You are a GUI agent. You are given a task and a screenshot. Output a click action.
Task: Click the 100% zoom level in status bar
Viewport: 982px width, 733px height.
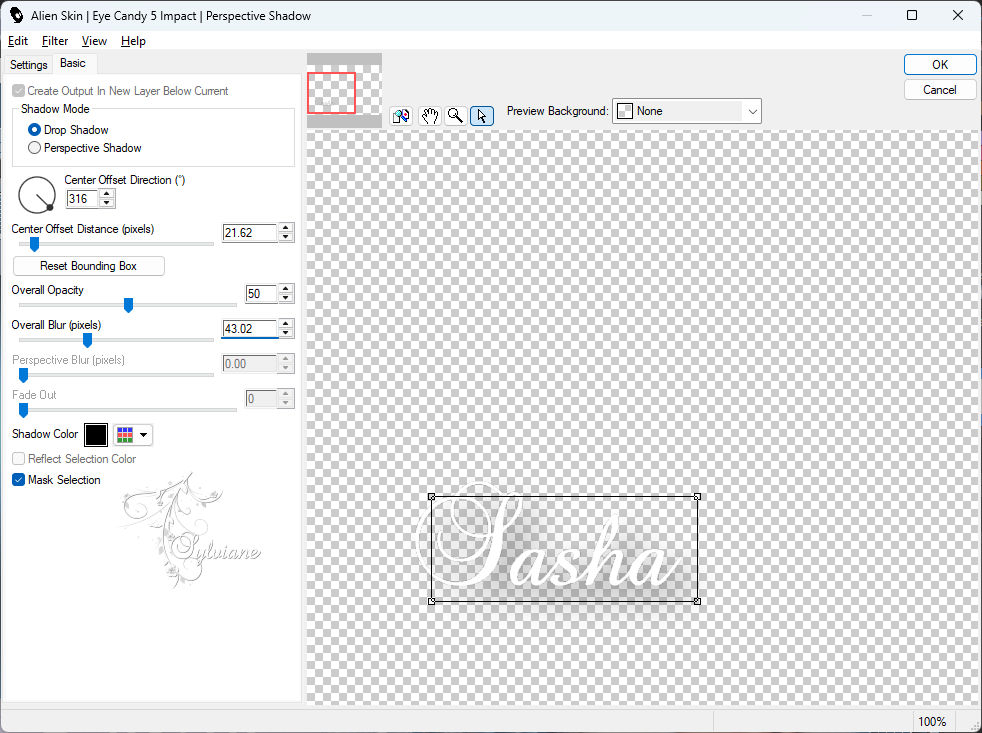[932, 722]
